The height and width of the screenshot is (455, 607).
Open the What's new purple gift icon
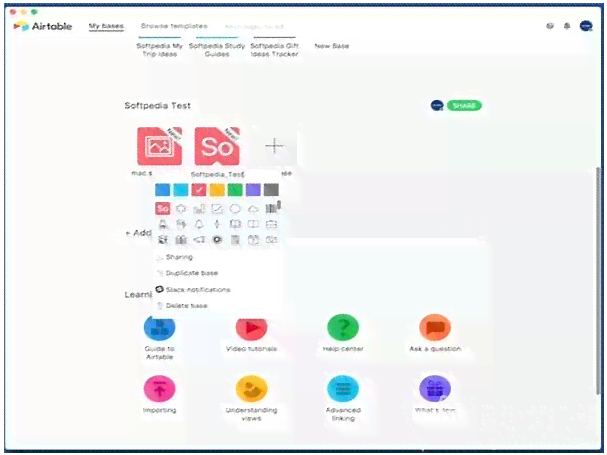[x=435, y=389]
